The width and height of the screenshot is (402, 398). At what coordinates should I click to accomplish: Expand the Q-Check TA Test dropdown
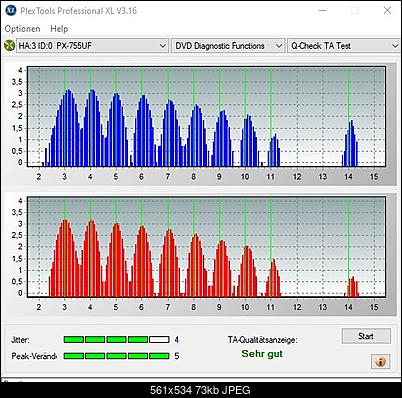coord(344,46)
